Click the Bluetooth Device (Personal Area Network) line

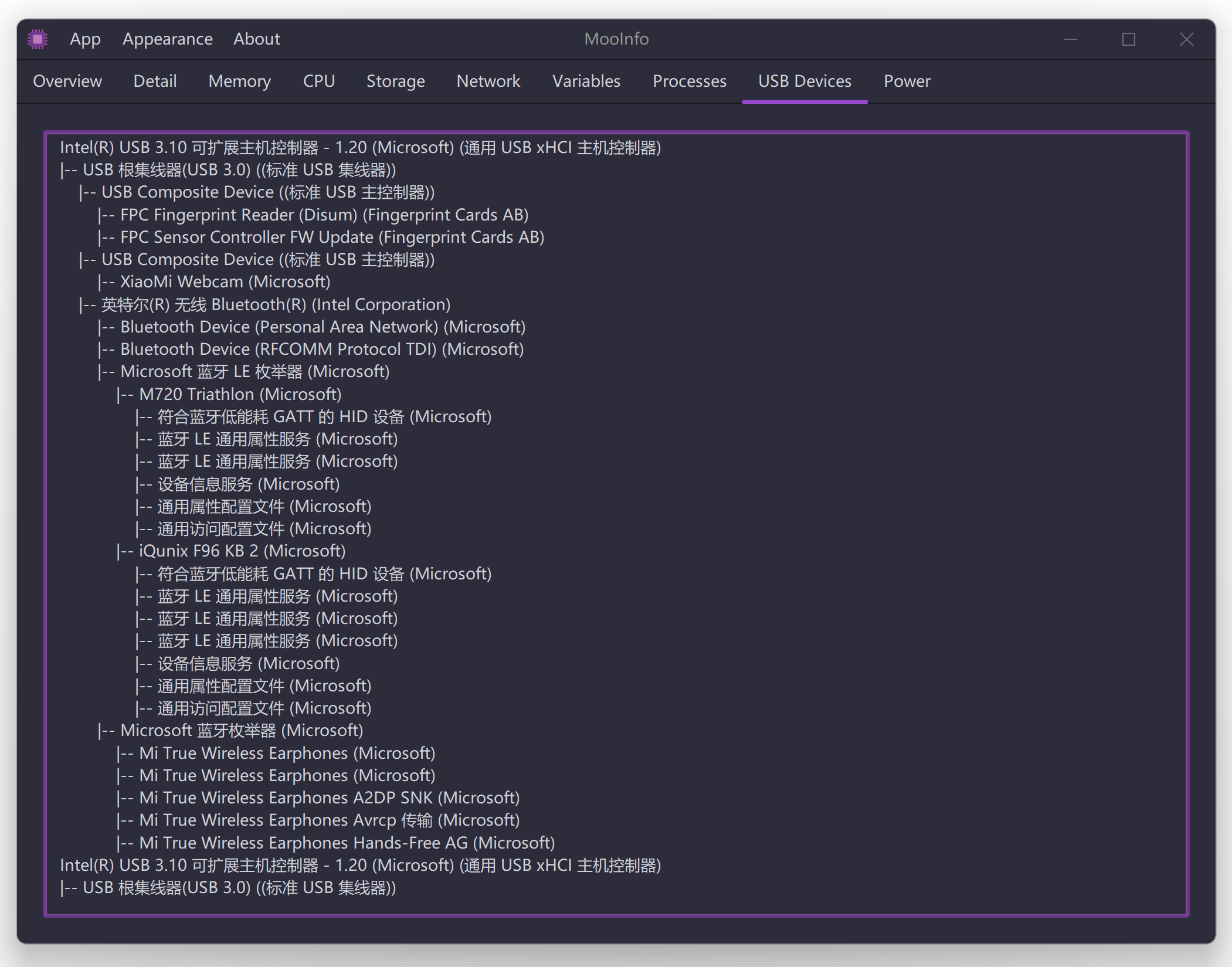(311, 327)
